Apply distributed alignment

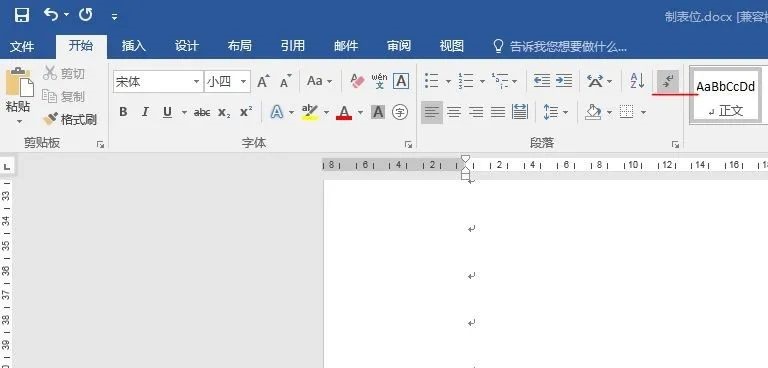[520, 112]
